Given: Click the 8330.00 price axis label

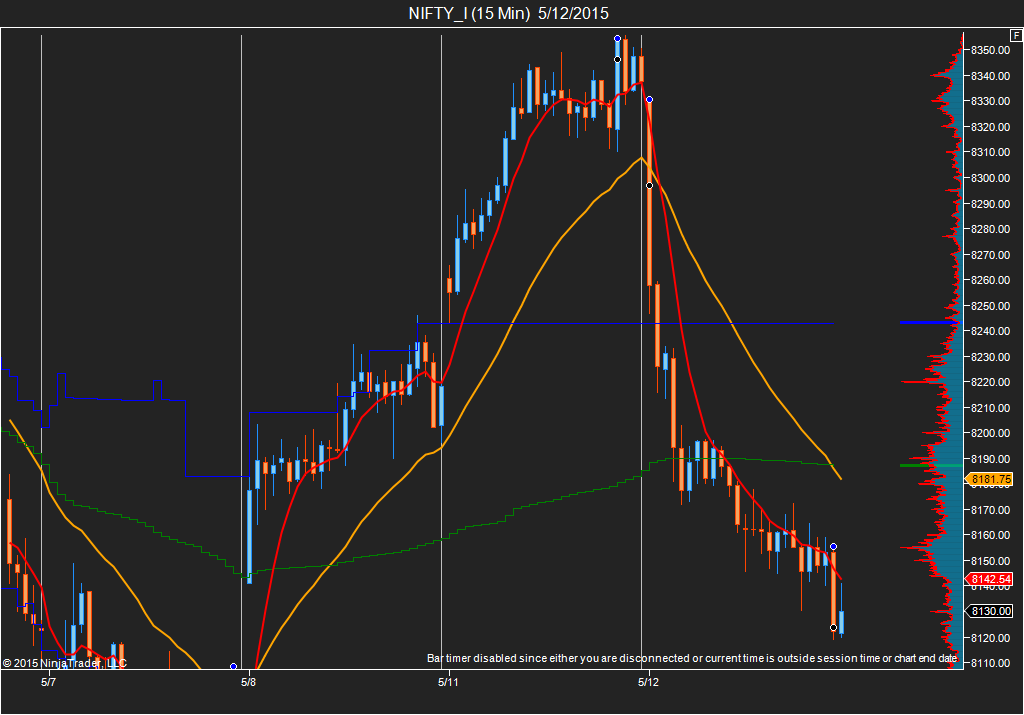Looking at the screenshot, I should point(991,101).
